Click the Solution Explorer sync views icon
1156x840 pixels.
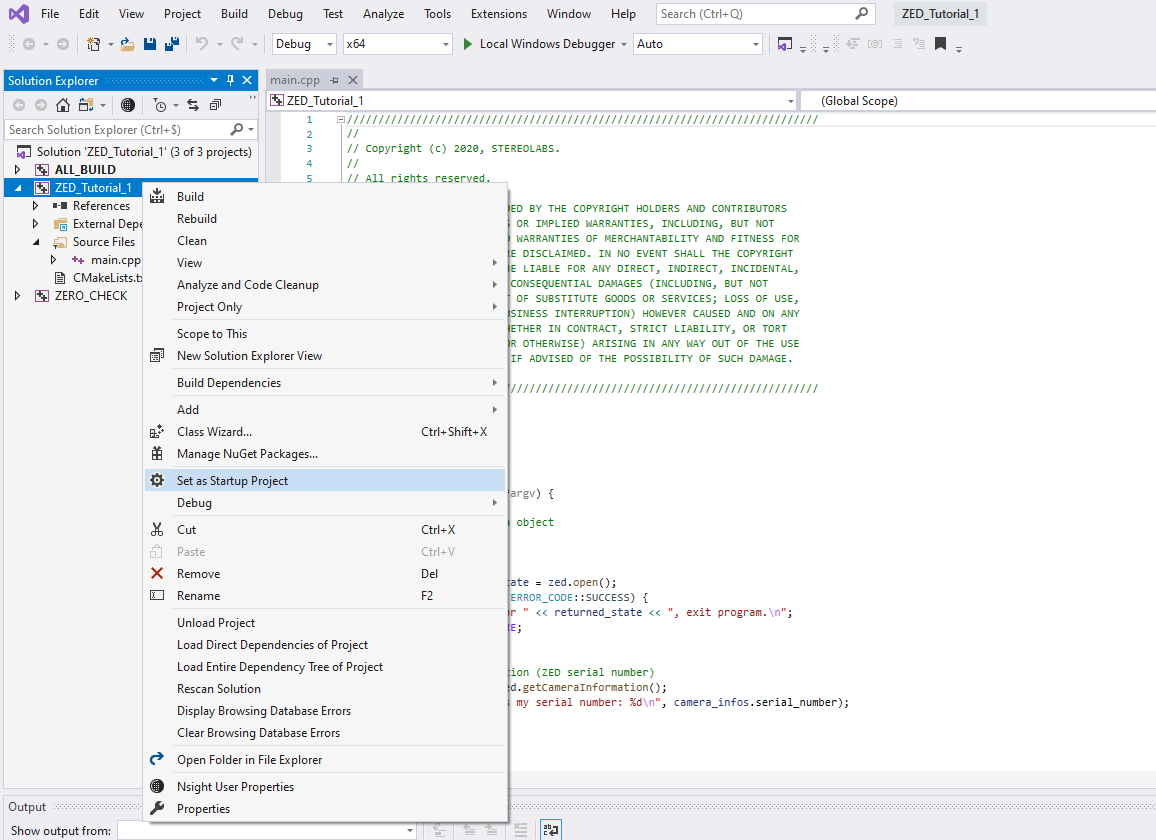click(86, 105)
